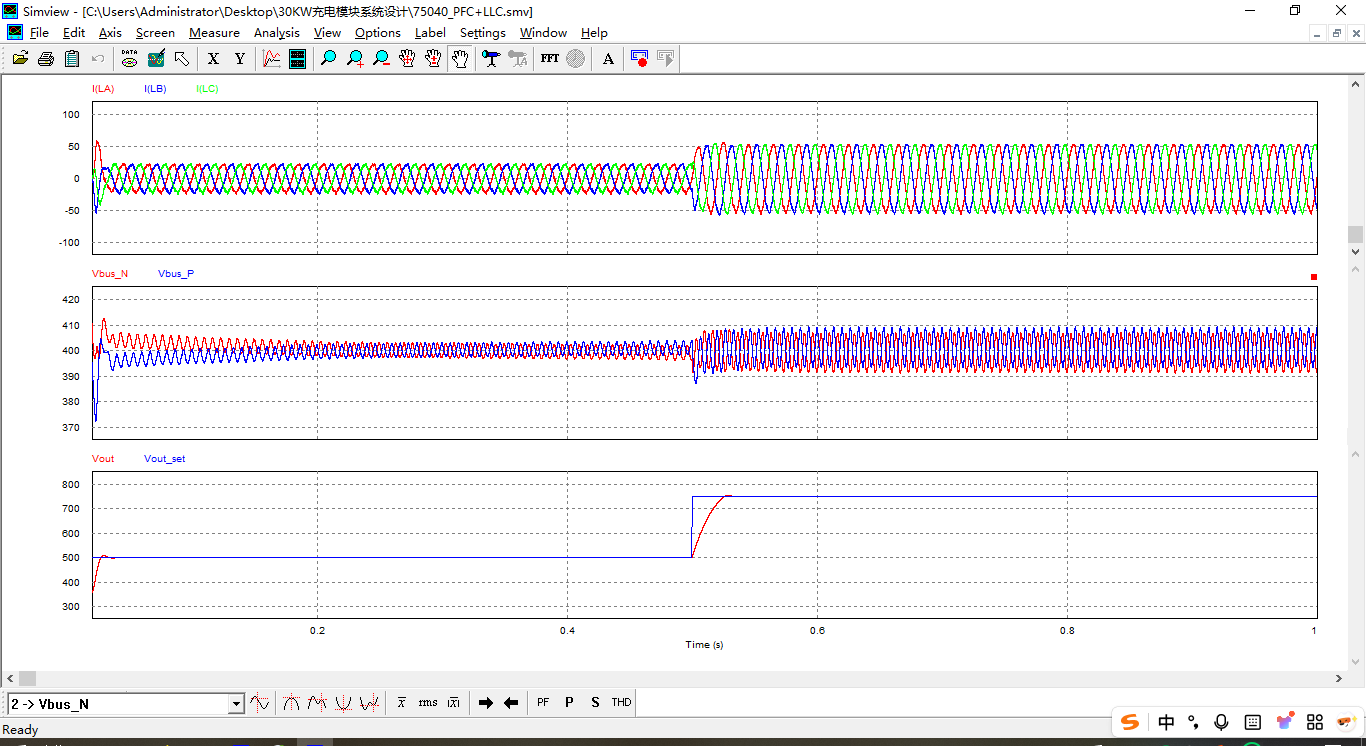Toggle the pan hand tool
The height and width of the screenshot is (746, 1366).
pyautogui.click(x=460, y=59)
